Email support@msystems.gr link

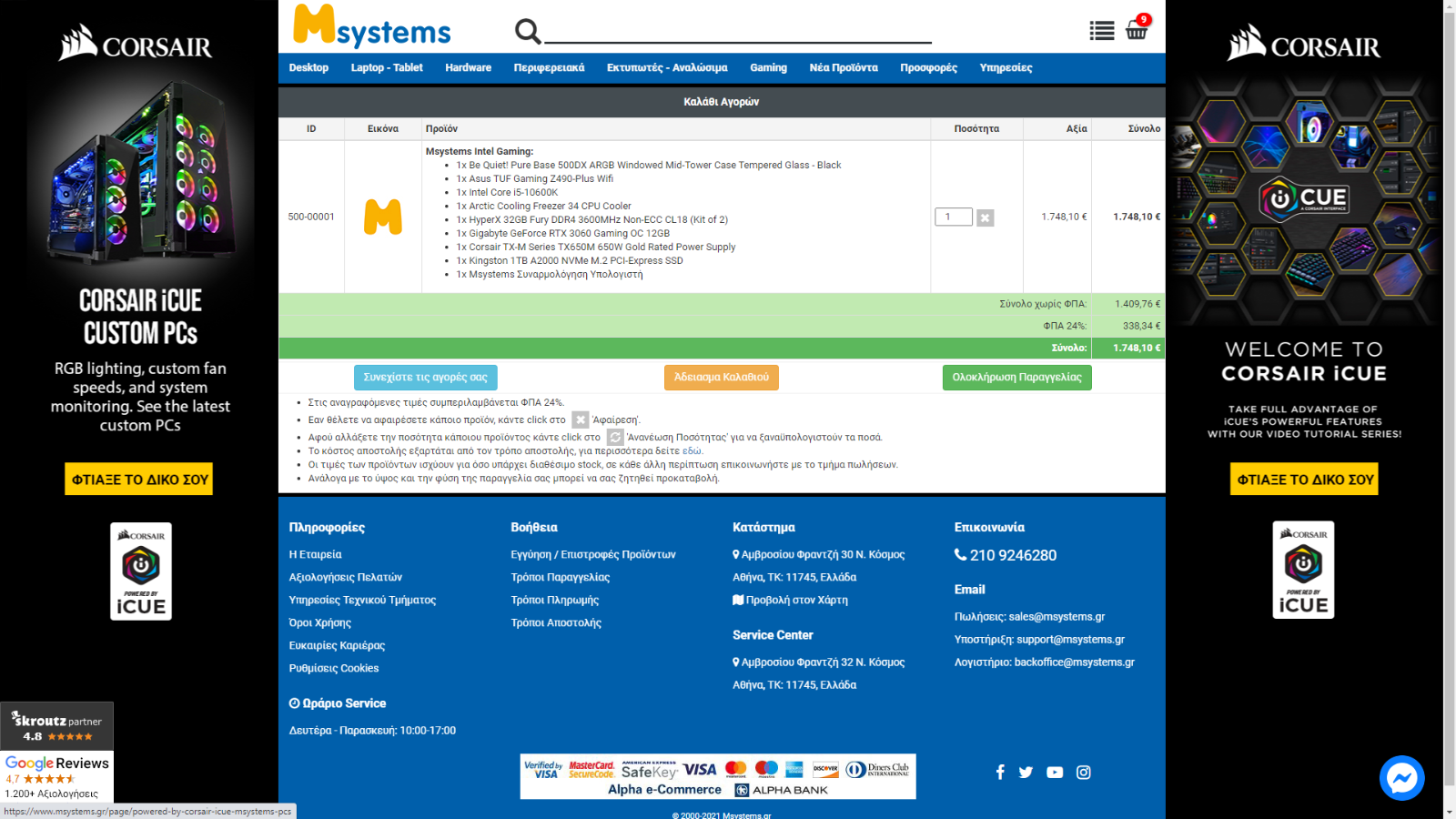[1070, 639]
